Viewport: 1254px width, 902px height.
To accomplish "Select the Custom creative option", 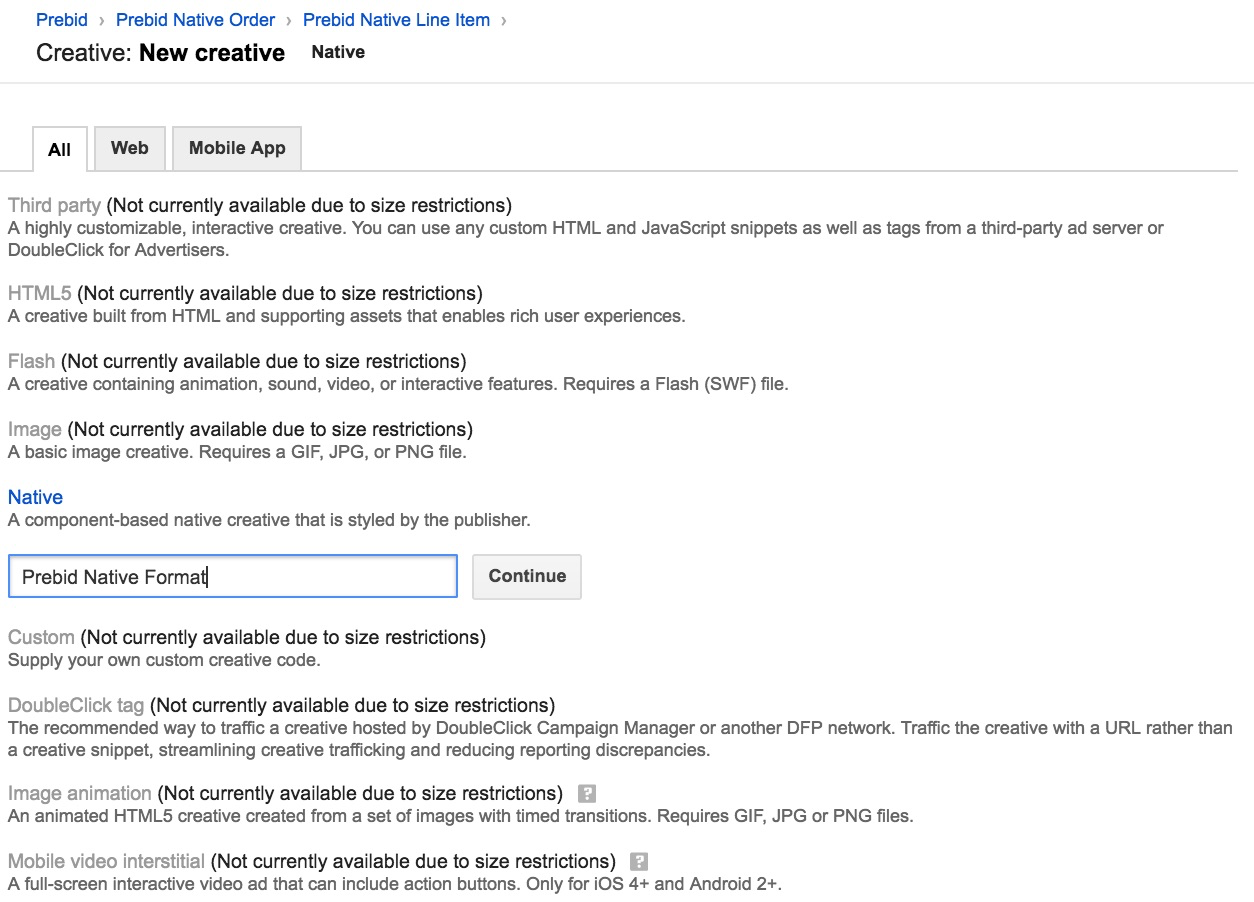I will click(x=41, y=637).
